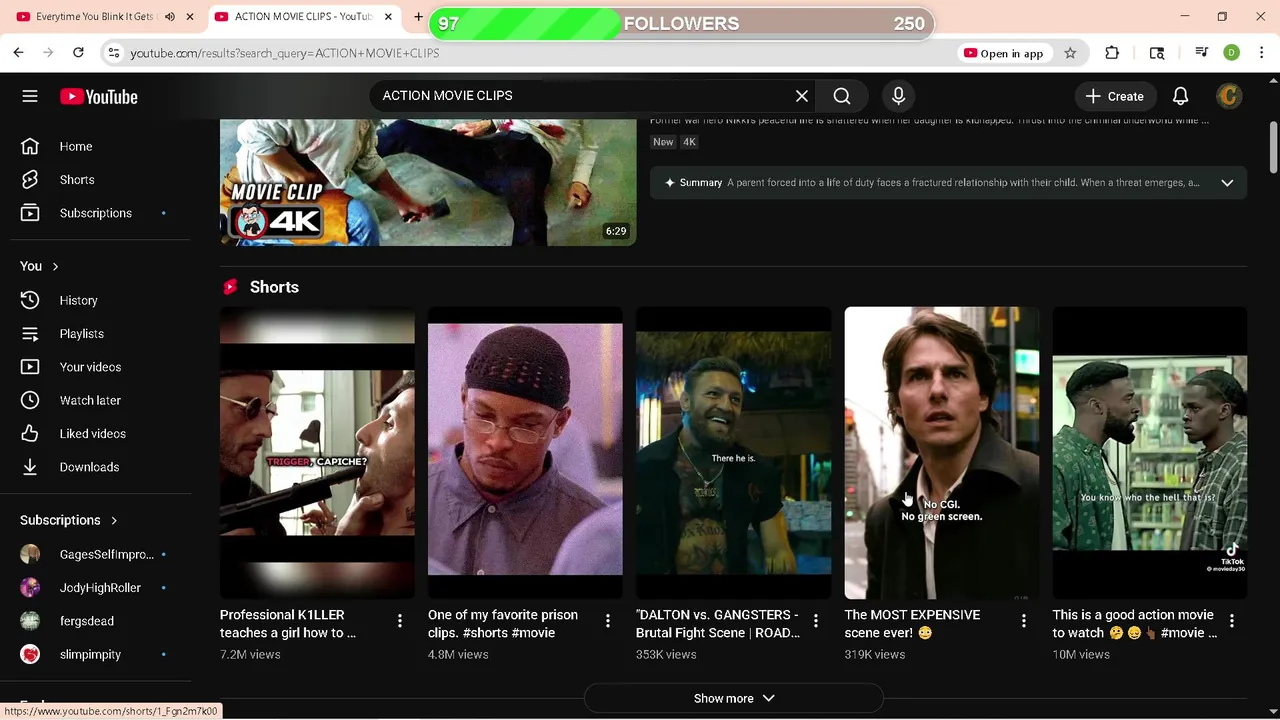1280x720 pixels.
Task: Click the 4K badge under video
Action: [689, 142]
